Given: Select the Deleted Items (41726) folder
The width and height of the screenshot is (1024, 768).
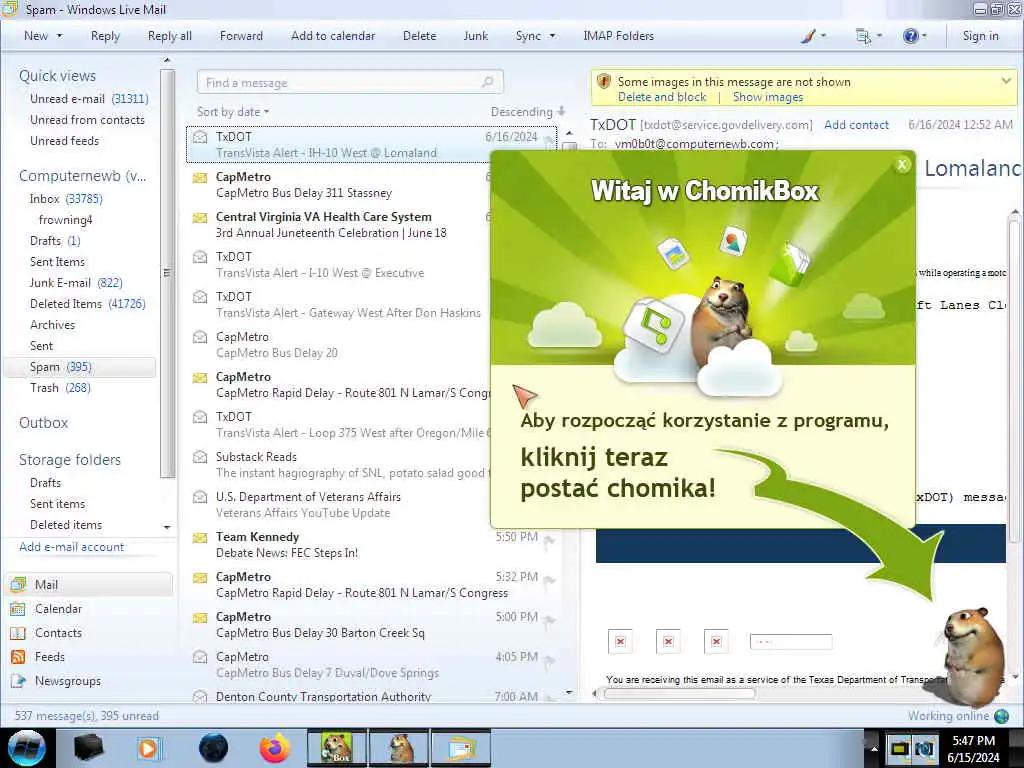Looking at the screenshot, I should 88,304.
